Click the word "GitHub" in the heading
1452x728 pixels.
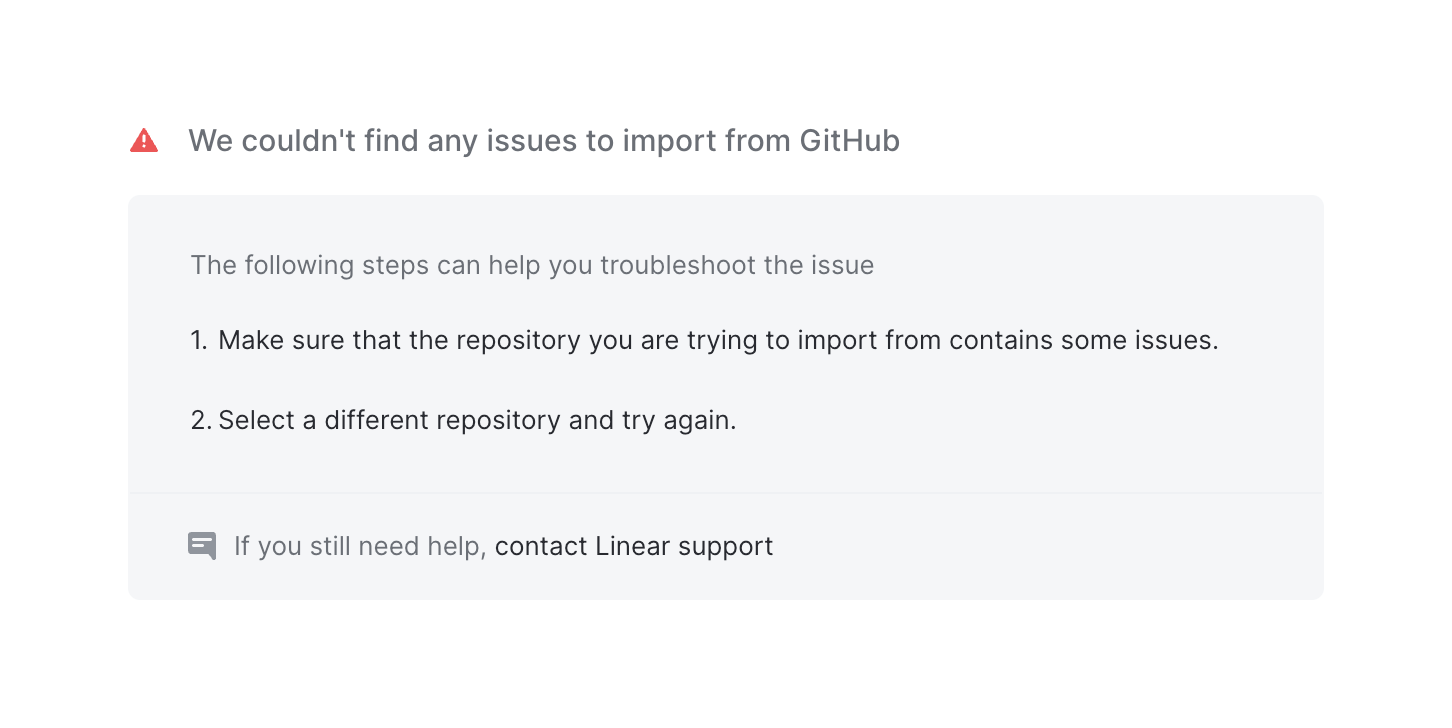(849, 141)
